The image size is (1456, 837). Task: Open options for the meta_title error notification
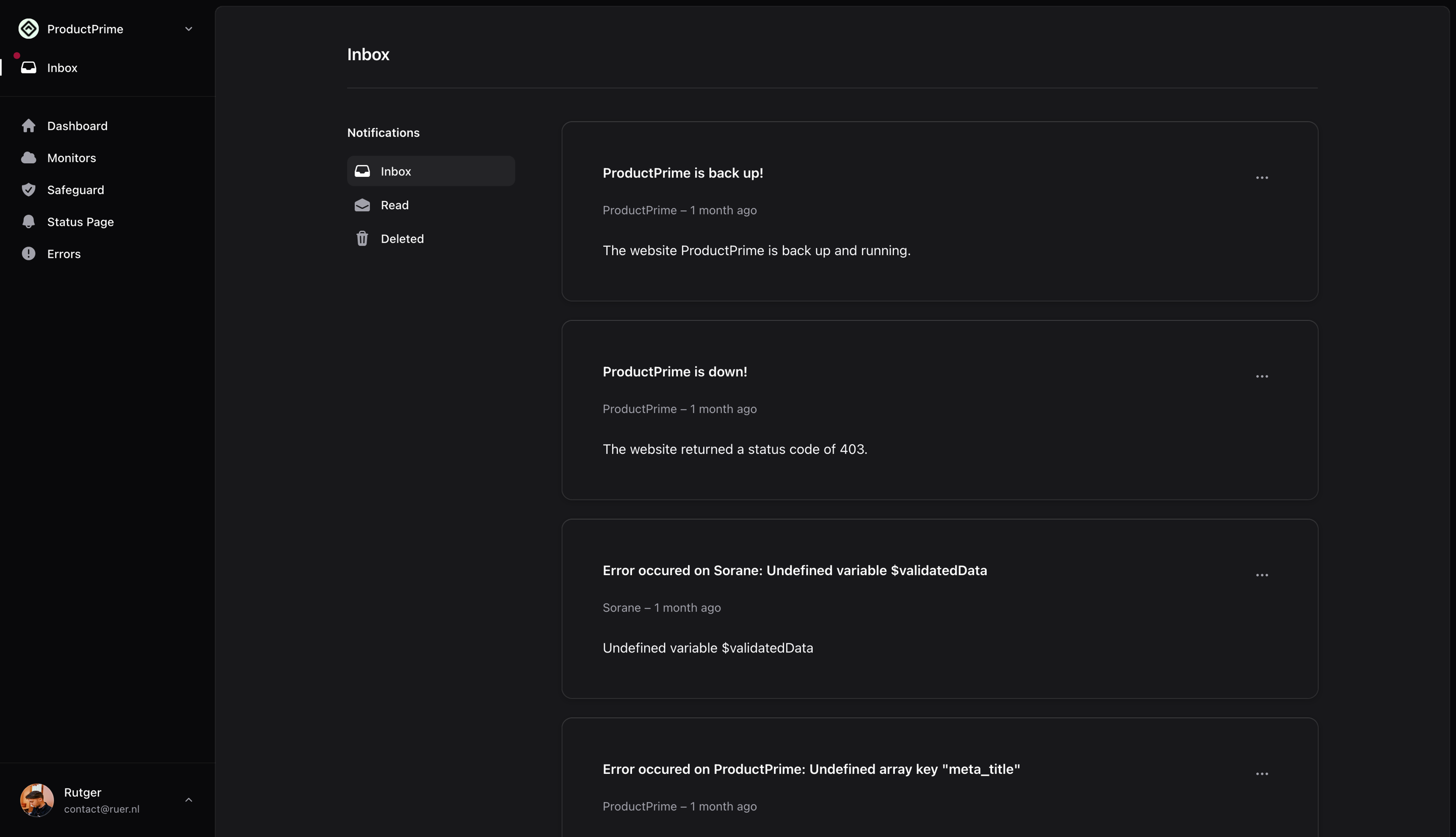(1262, 774)
